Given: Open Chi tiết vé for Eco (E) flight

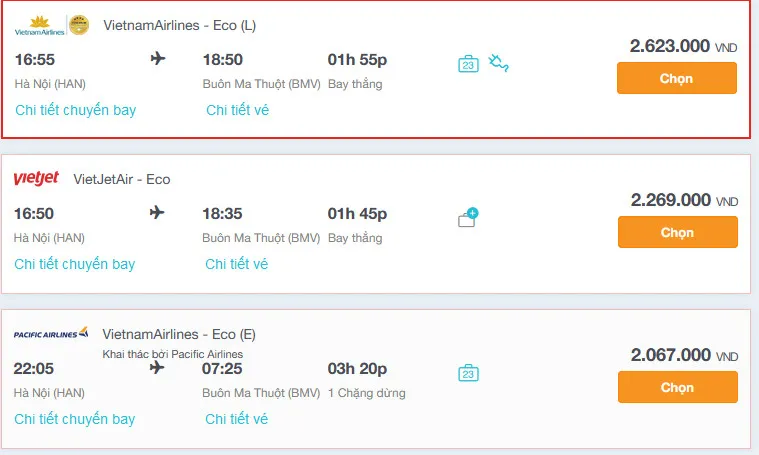Looking at the screenshot, I should (236, 419).
